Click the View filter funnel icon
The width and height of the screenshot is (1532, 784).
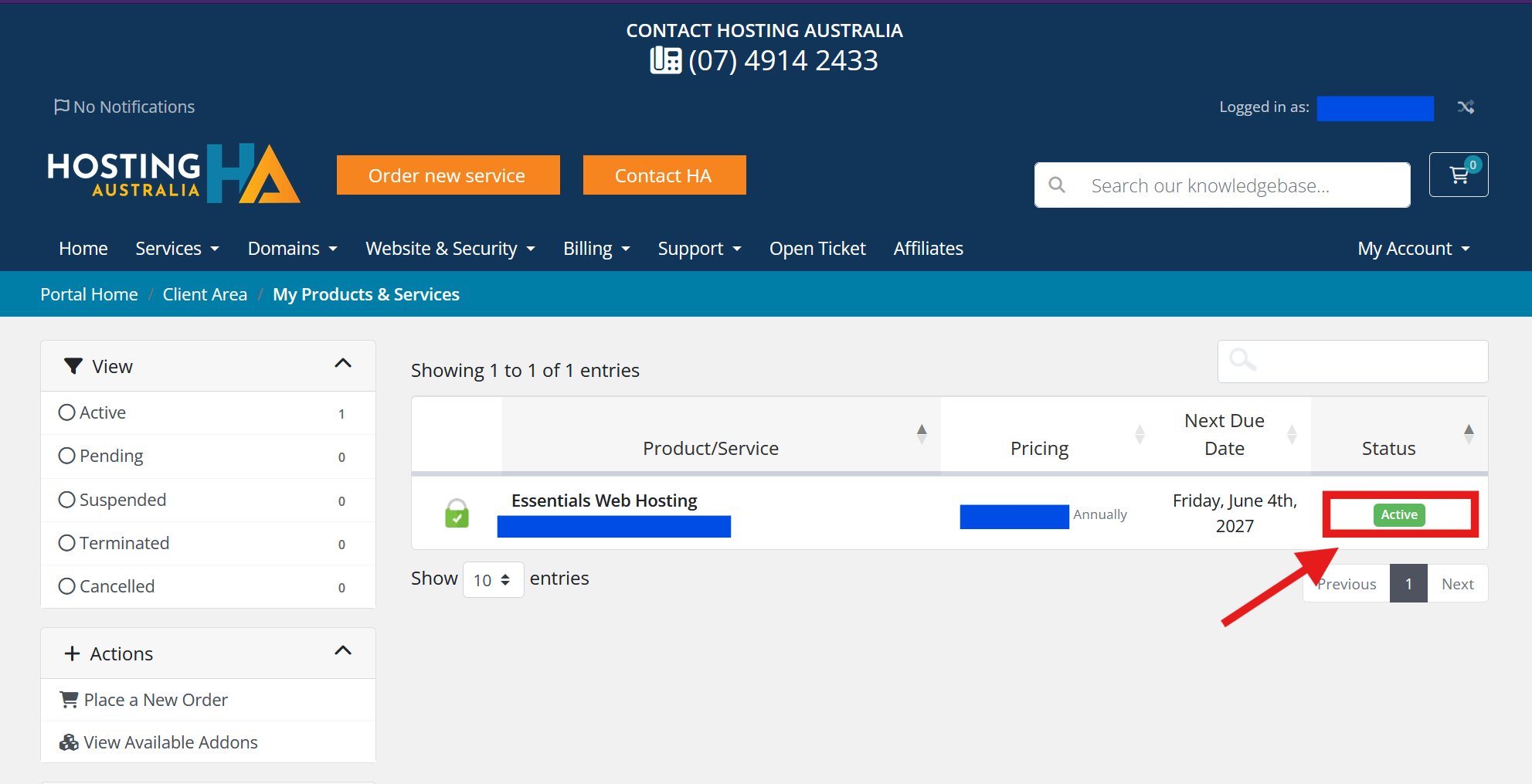tap(73, 366)
